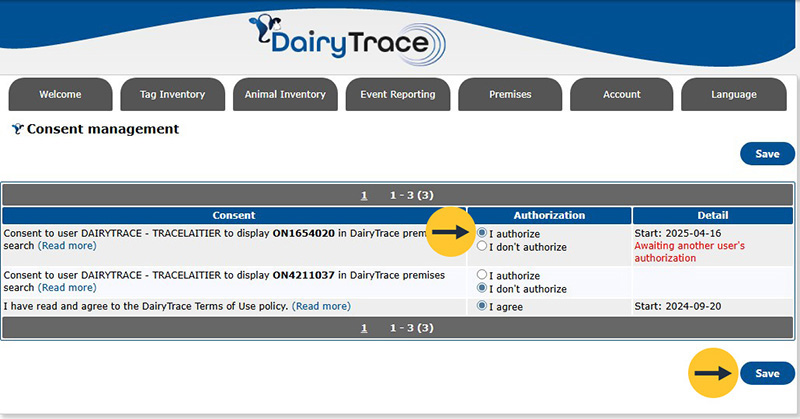Image resolution: width=800 pixels, height=419 pixels.
Task: Open Read more link for ON4211037 consent
Action: 67,287
